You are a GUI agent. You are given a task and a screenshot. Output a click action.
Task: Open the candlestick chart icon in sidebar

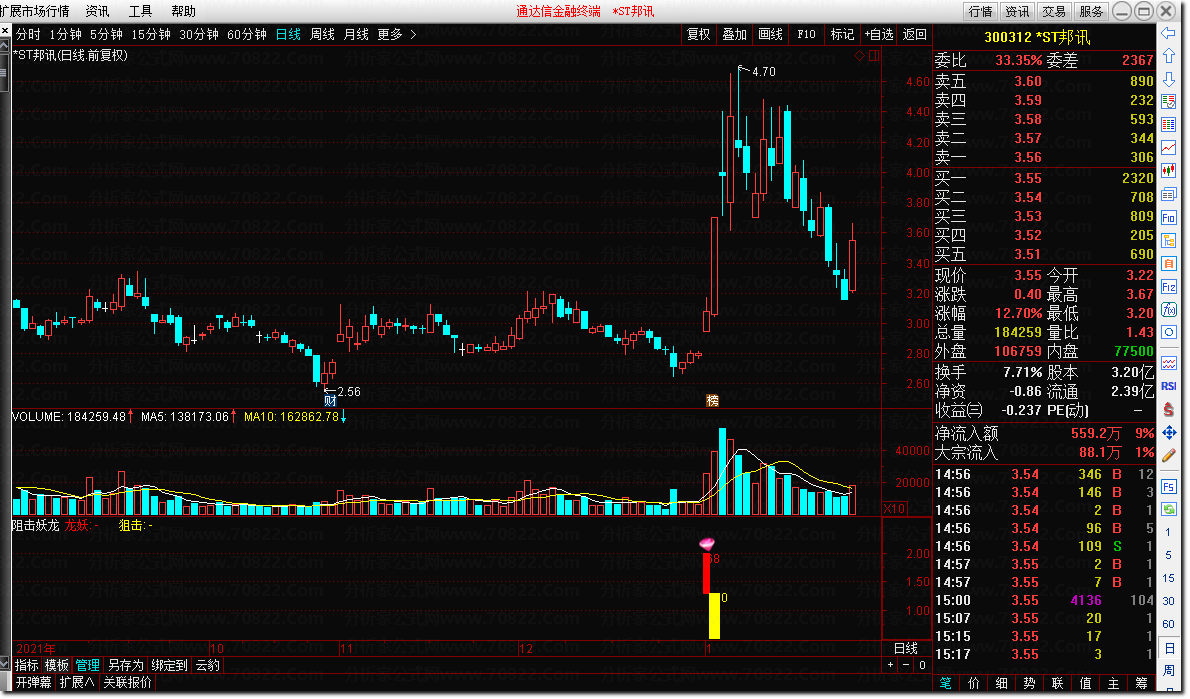[1169, 171]
